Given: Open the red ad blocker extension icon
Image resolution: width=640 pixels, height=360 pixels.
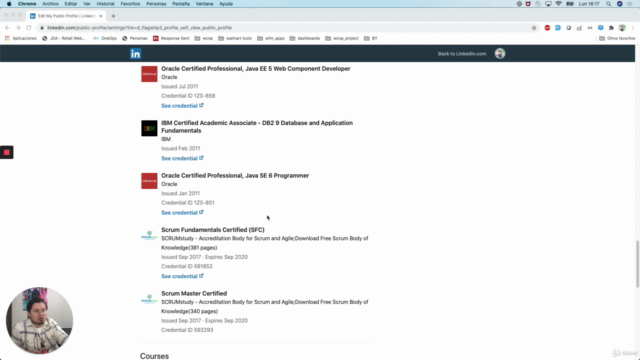Looking at the screenshot, I should pyautogui.click(x=547, y=28).
